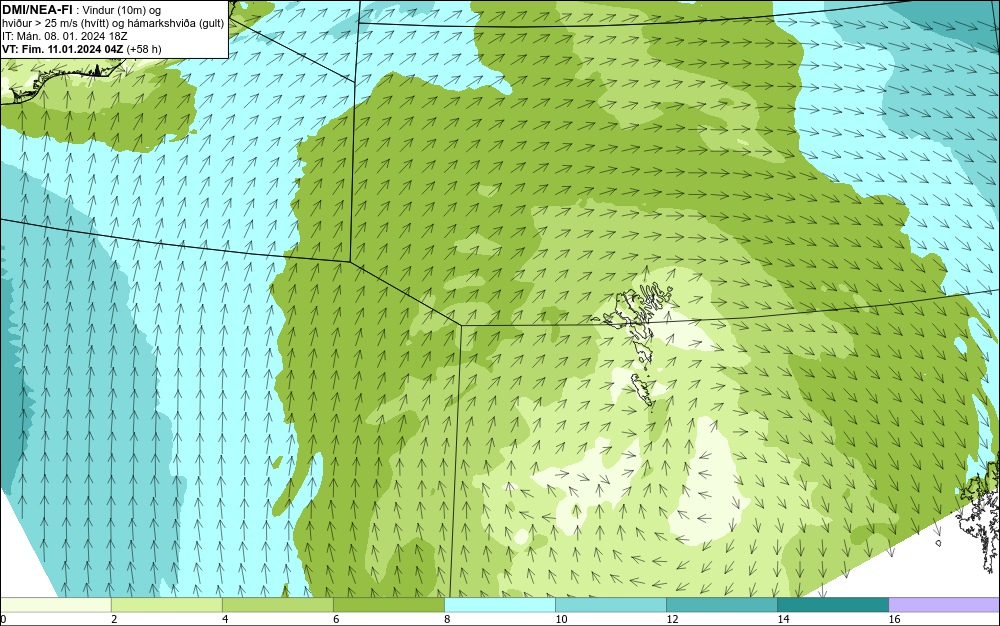Viewport: 1000px width, 626px height.
Task: Click the legend scale value "2"
Action: pyautogui.click(x=114, y=619)
